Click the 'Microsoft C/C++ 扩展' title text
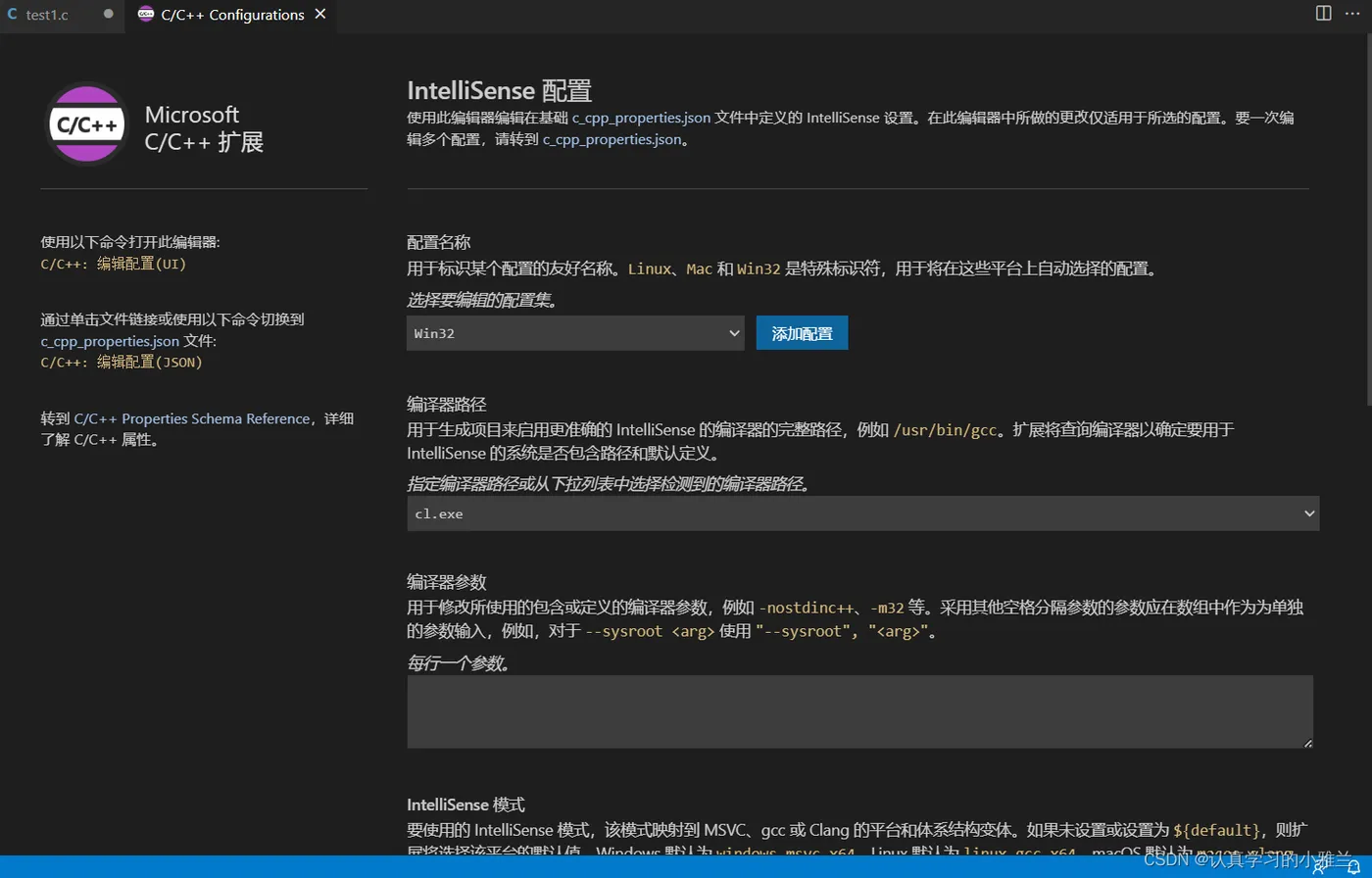This screenshot has width=1372, height=878. 204,128
